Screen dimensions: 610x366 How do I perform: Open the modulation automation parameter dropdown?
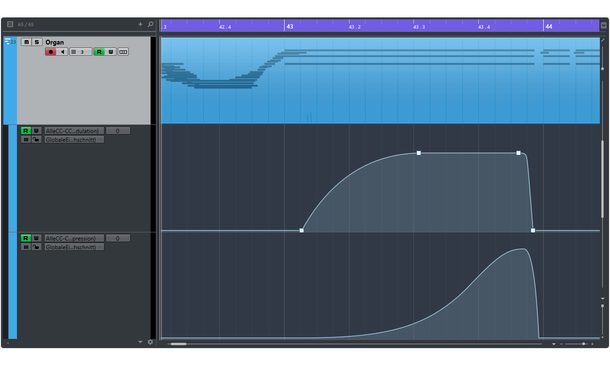[74, 131]
